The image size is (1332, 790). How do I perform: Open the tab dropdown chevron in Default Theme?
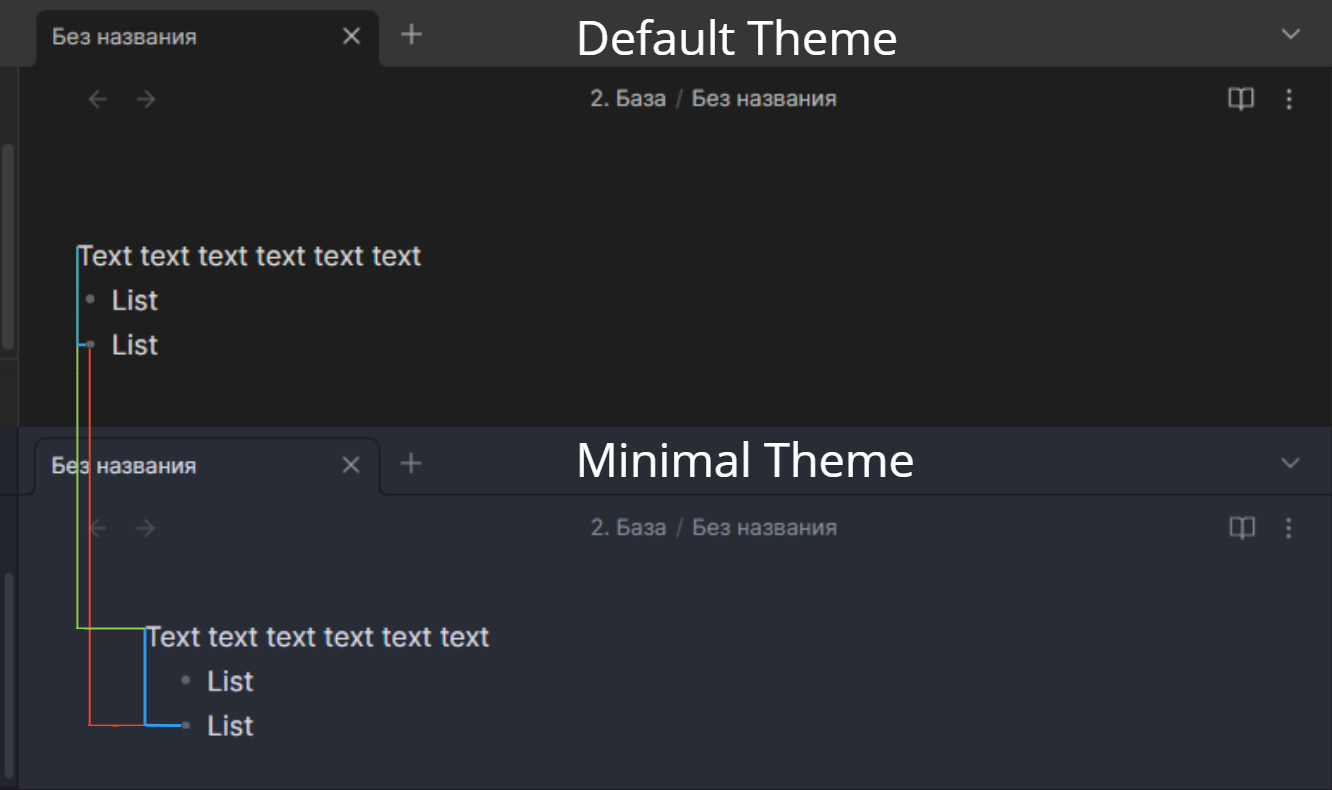coord(1289,34)
